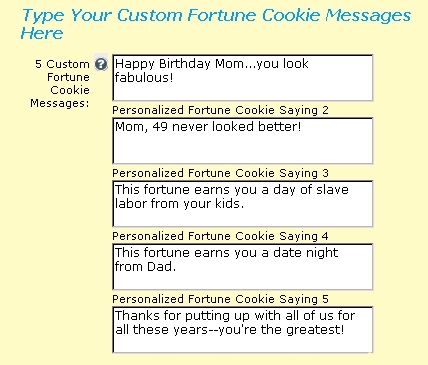The image size is (428, 365).
Task: Click the Personalized Fortune Cookie Saying 3 label
Action: pyautogui.click(x=220, y=173)
